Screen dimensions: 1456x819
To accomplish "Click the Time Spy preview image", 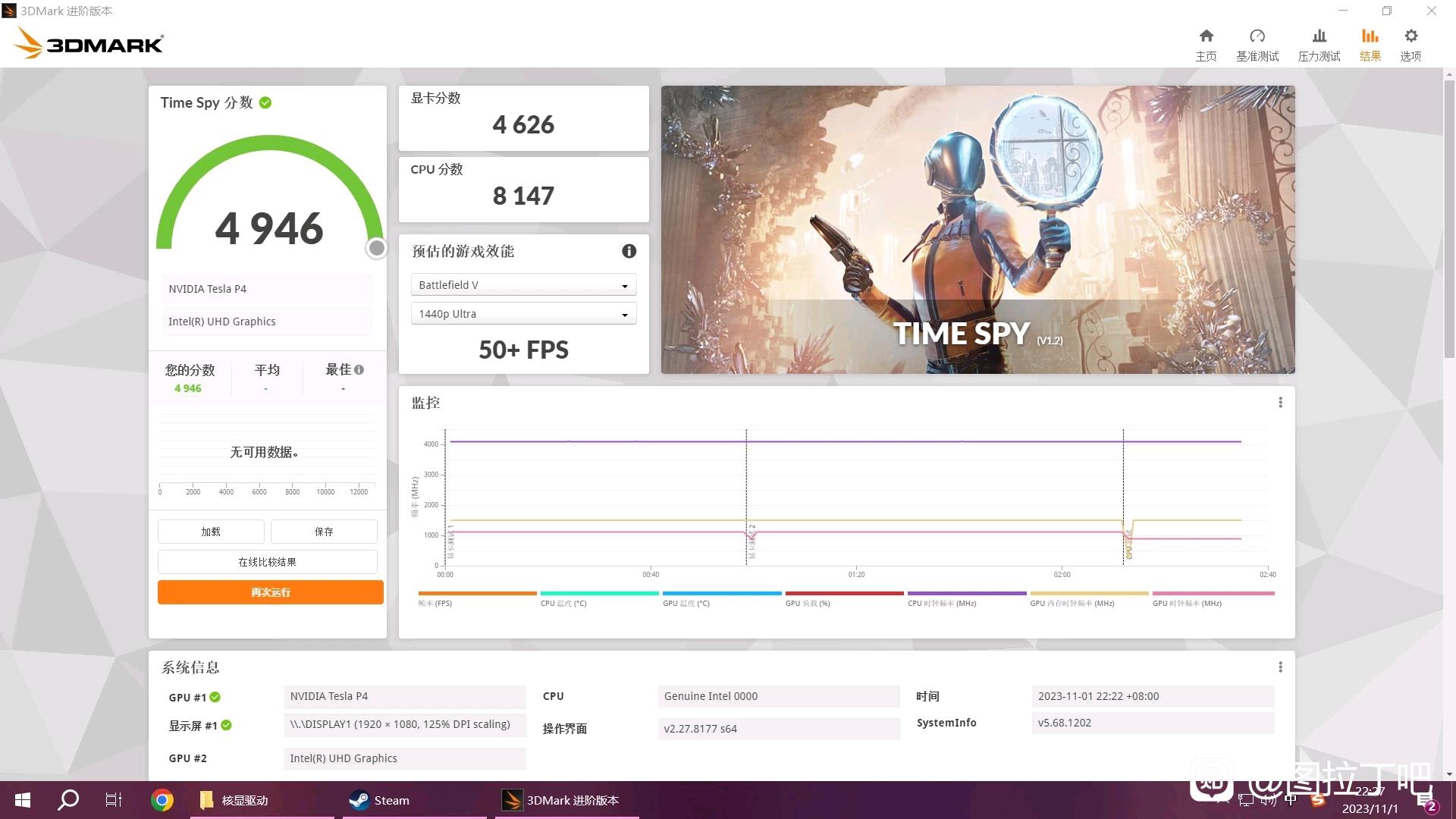I will pyautogui.click(x=977, y=229).
